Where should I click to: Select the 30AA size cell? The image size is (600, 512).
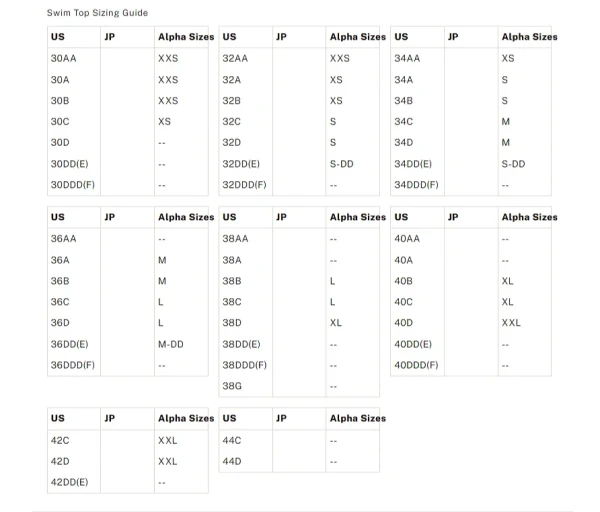(x=64, y=59)
